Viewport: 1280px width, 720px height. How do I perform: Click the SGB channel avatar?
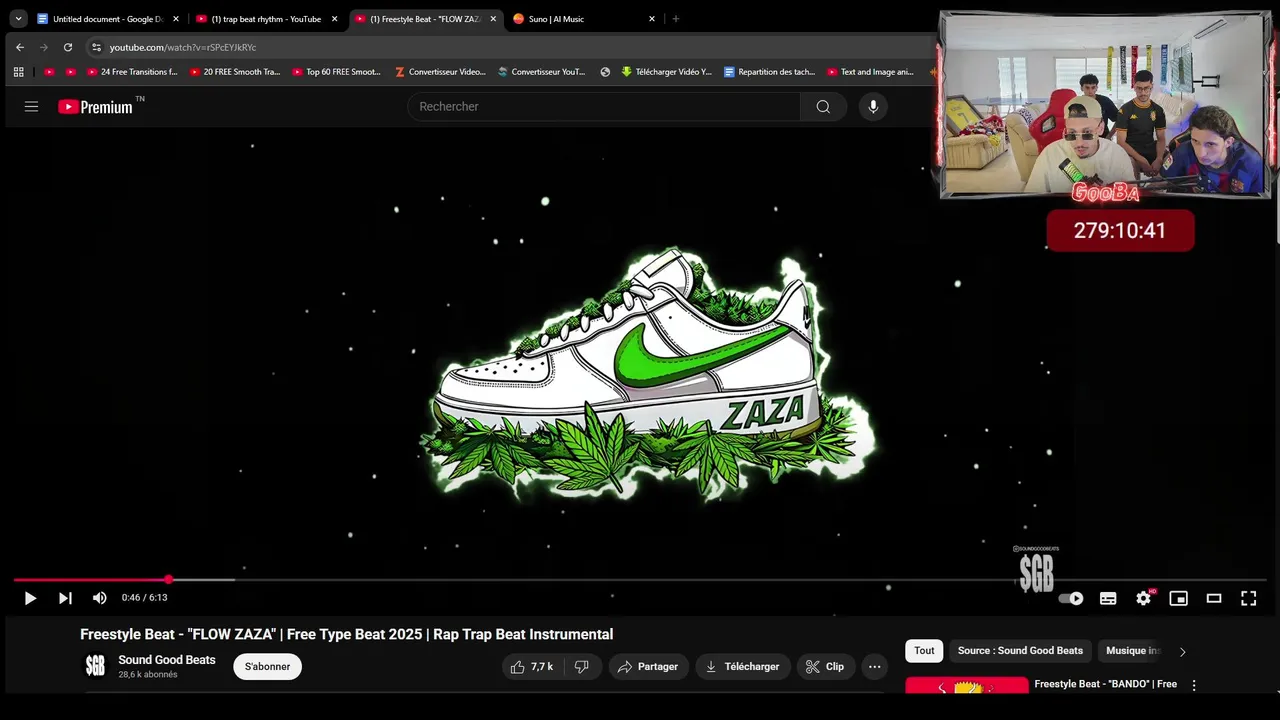(95, 666)
